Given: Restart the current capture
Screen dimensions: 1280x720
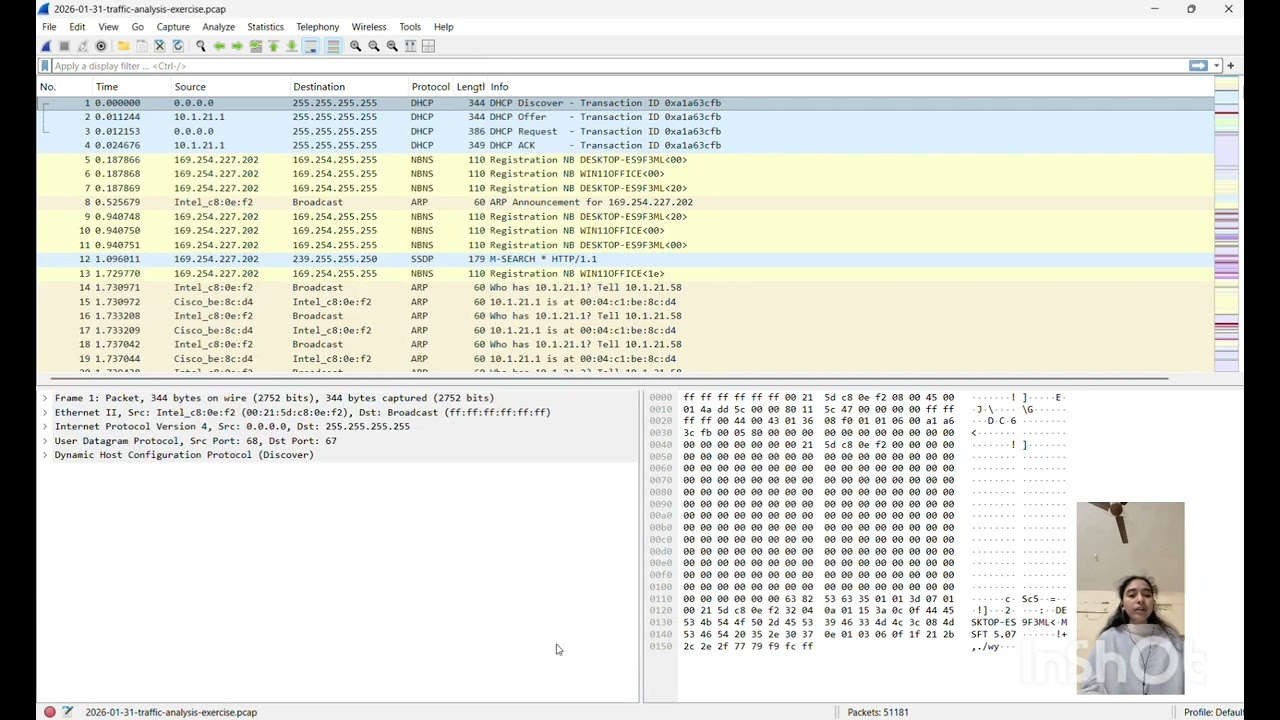Looking at the screenshot, I should [x=83, y=46].
